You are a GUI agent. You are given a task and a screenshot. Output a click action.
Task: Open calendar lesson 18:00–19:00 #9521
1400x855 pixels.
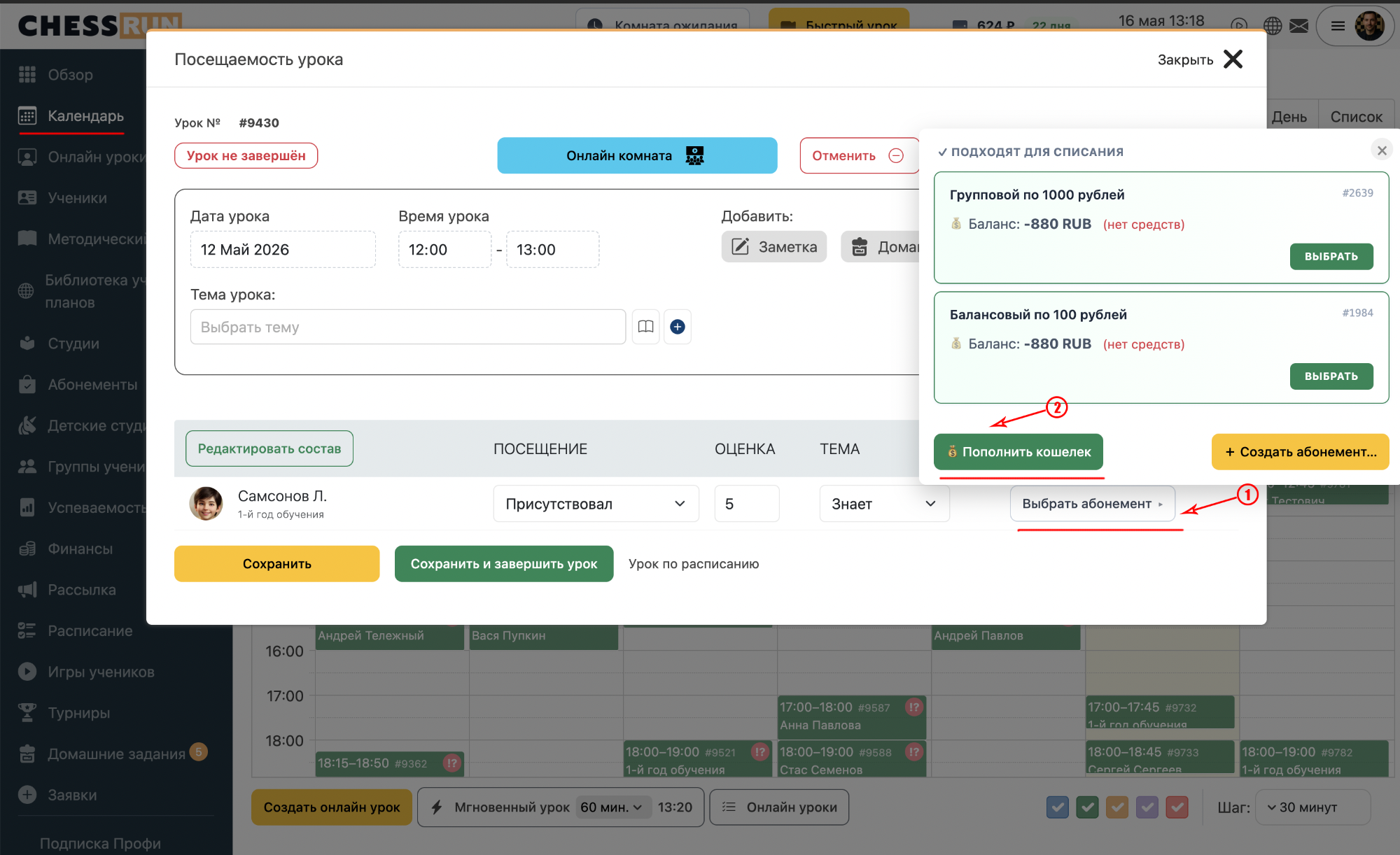697,759
